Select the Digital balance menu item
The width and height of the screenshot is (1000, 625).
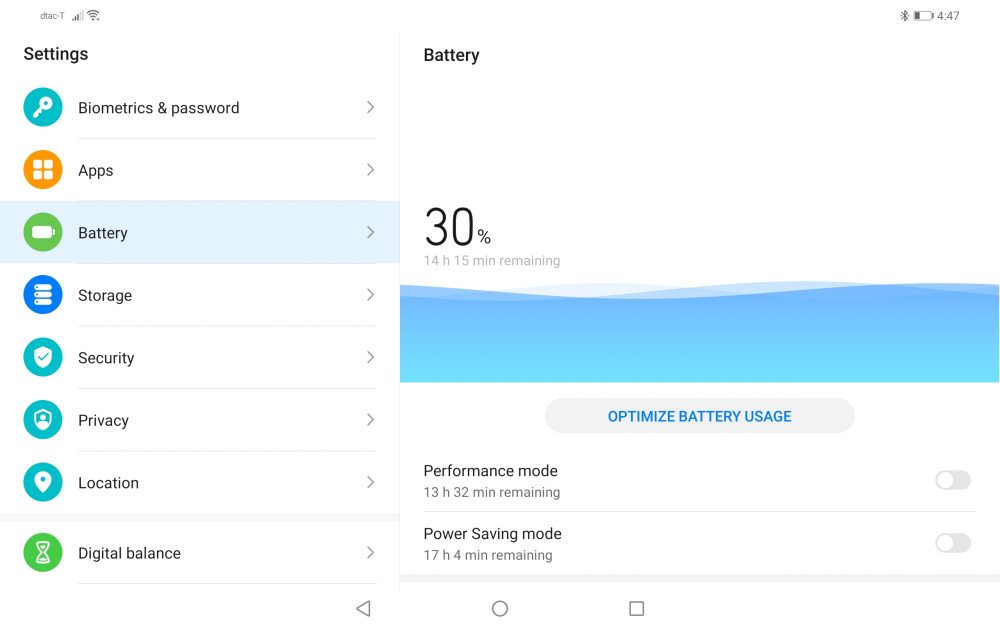click(x=200, y=552)
